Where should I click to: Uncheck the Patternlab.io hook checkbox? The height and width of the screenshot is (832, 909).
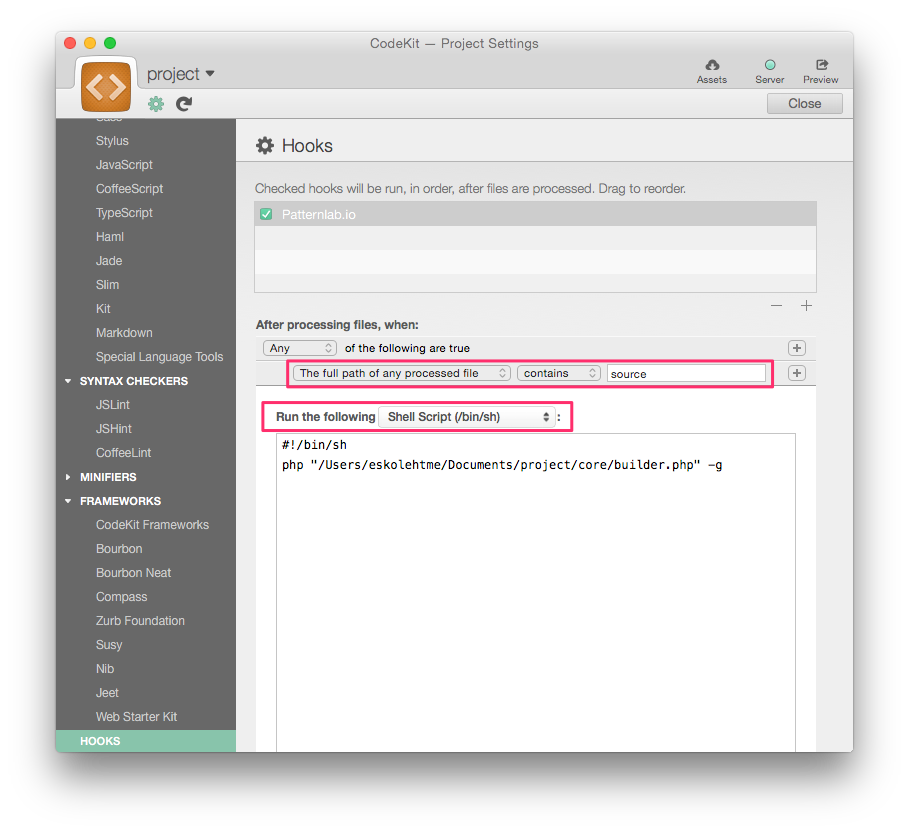point(266,214)
